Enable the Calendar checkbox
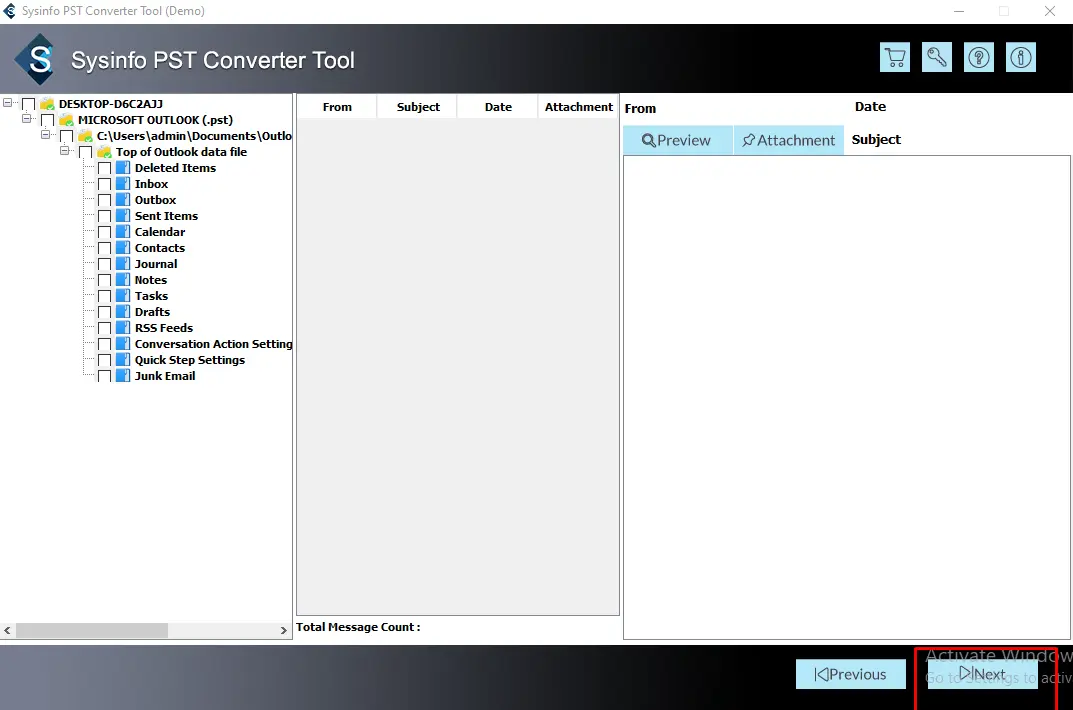The image size is (1073, 710). pyautogui.click(x=105, y=232)
